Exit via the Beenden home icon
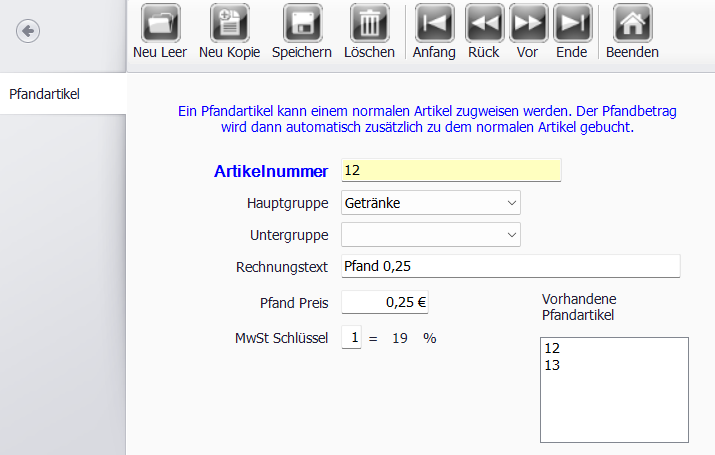715x455 pixels. pyautogui.click(x=632, y=24)
